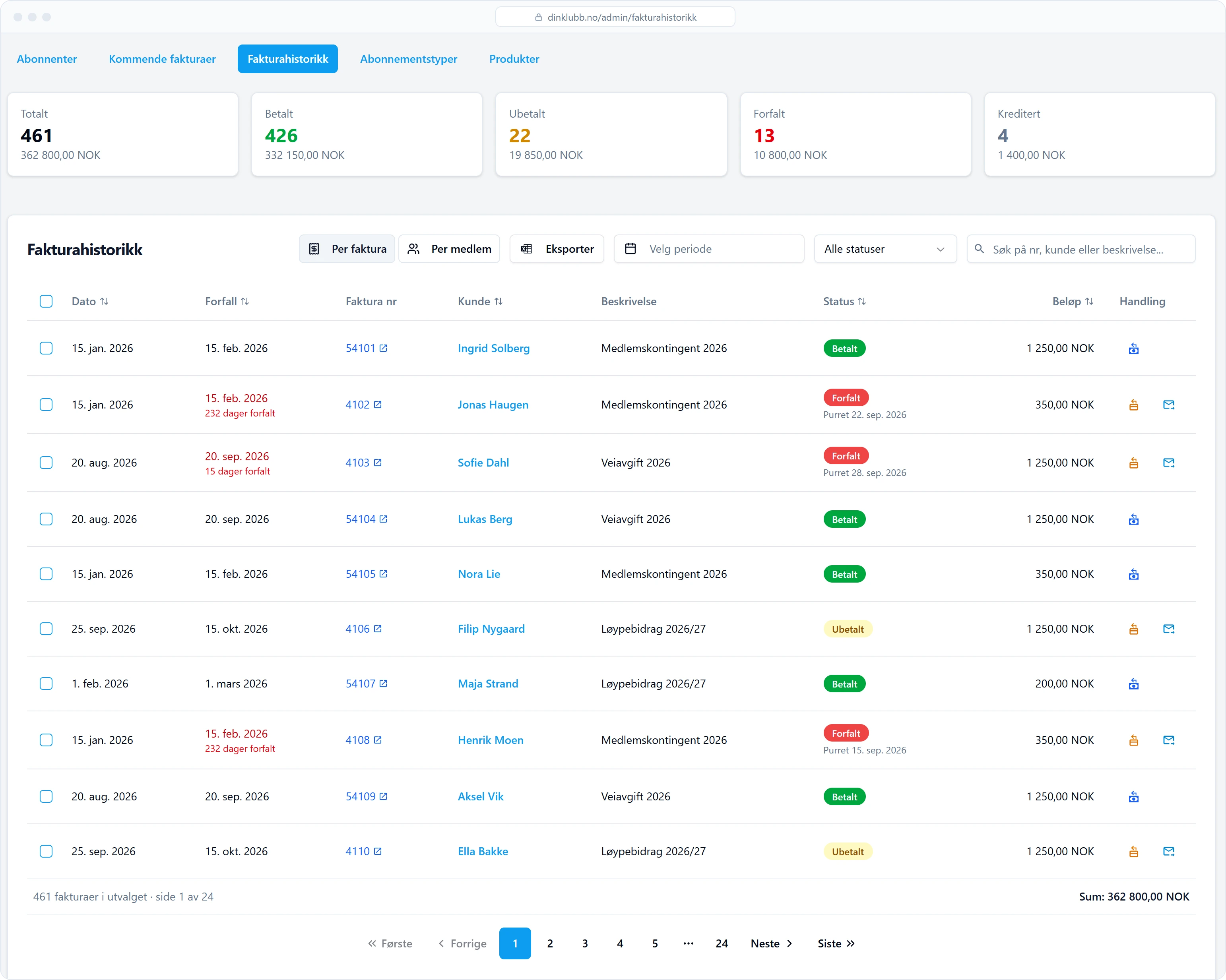This screenshot has width=1226, height=980.
Task: Toggle the select-all checkbox in table header
Action: click(46, 301)
